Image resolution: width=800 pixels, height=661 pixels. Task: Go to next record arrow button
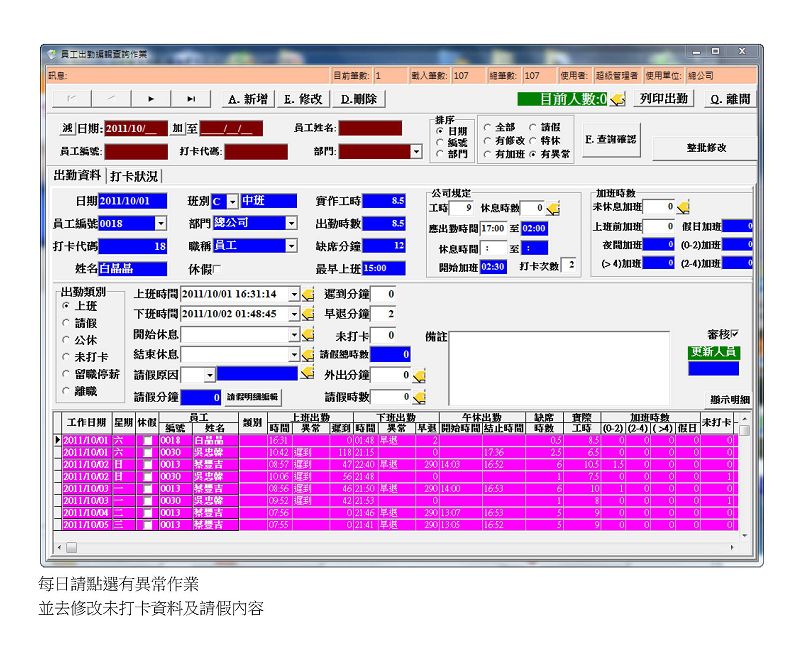pos(151,99)
